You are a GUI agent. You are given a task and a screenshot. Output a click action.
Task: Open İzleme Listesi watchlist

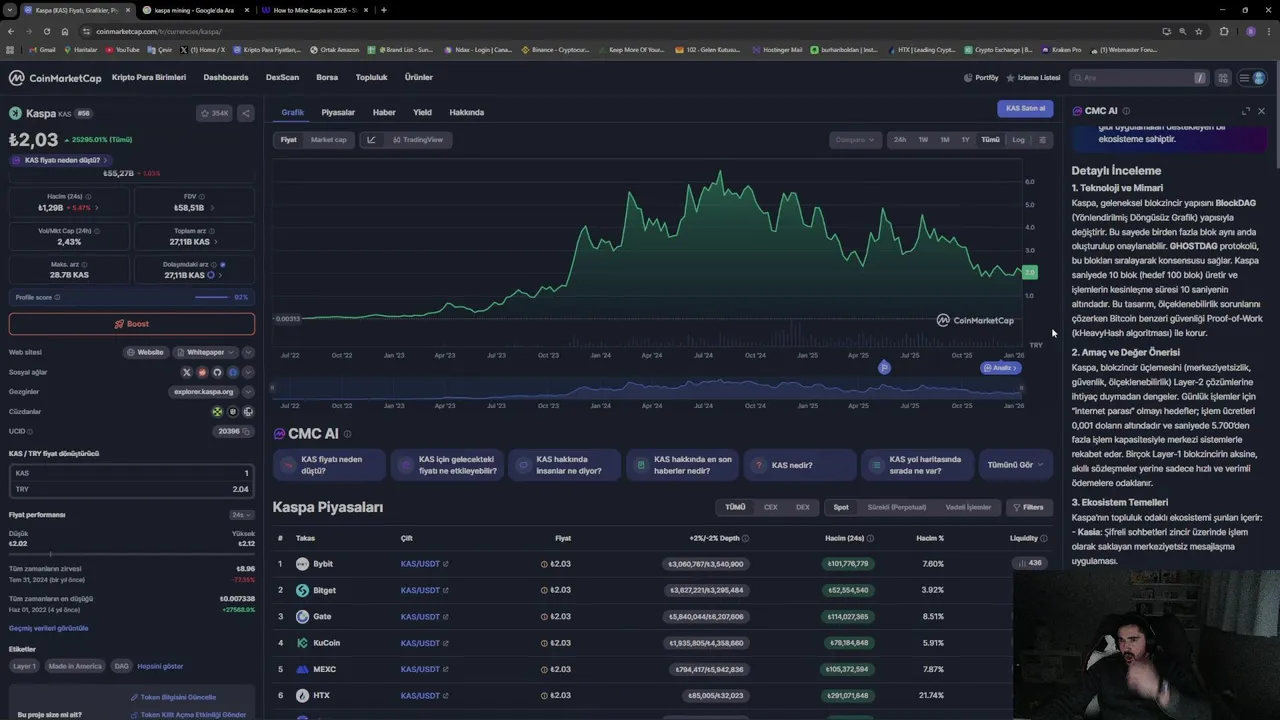coord(1033,78)
